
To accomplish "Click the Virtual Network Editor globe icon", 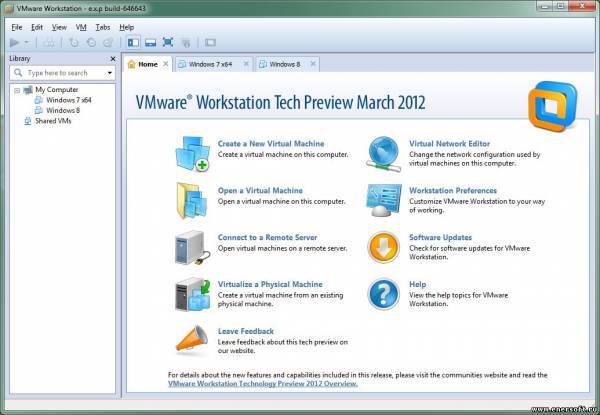I will [383, 154].
